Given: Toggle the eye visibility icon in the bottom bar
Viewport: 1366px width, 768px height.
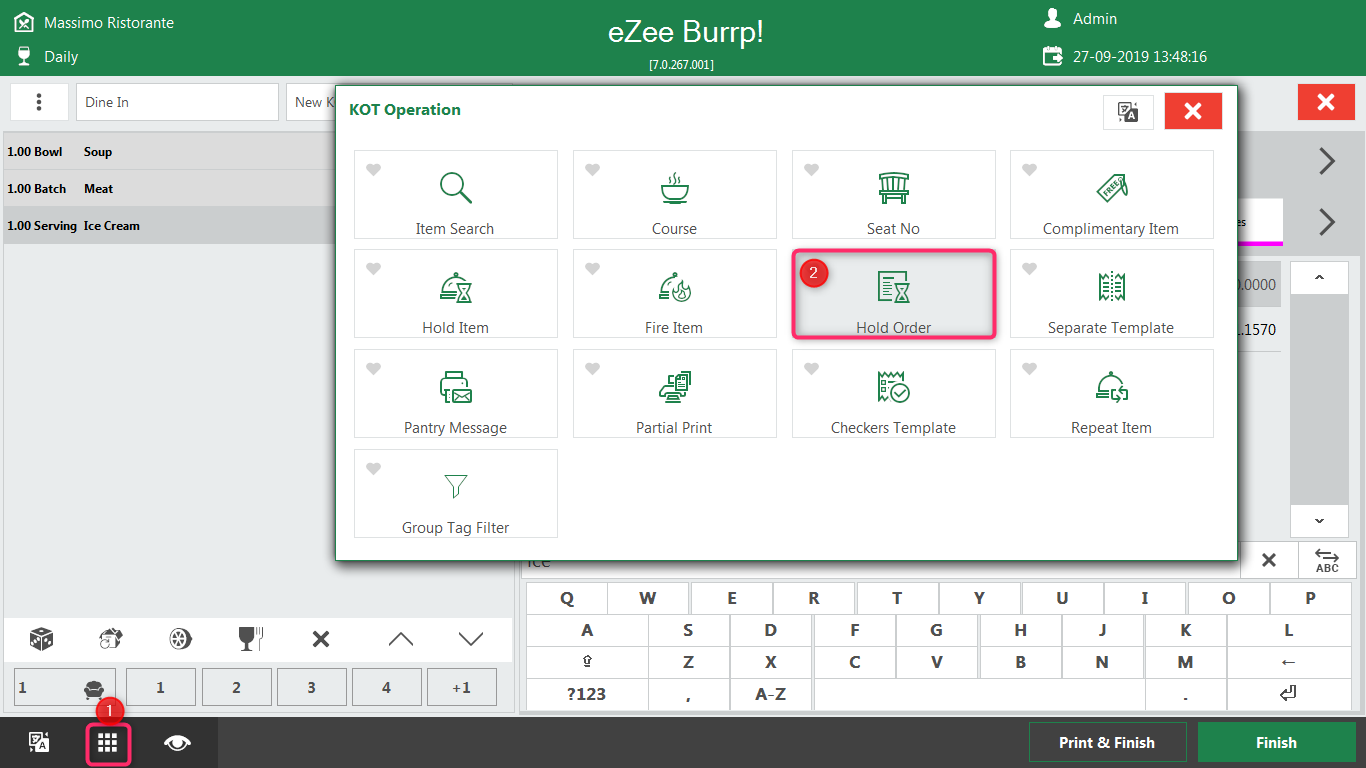Looking at the screenshot, I should point(178,742).
